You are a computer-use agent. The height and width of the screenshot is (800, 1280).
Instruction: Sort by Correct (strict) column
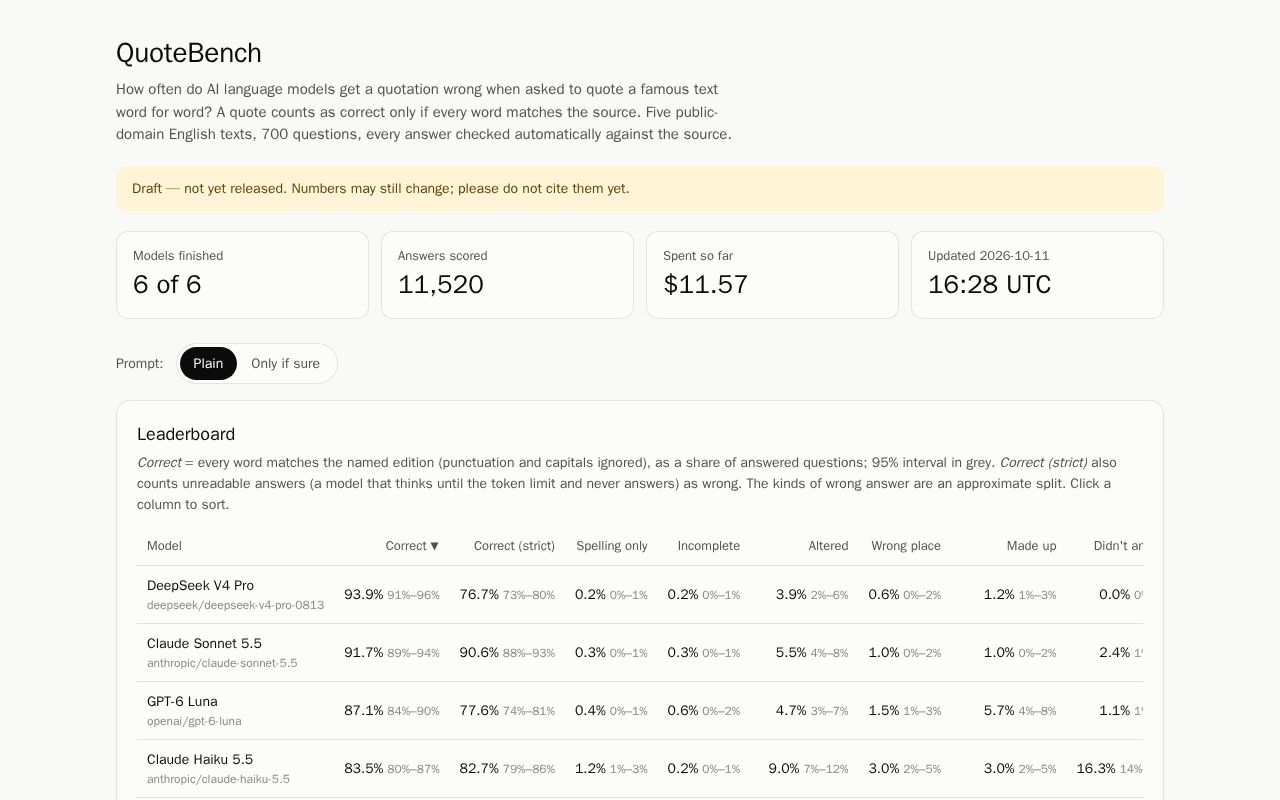pos(514,546)
